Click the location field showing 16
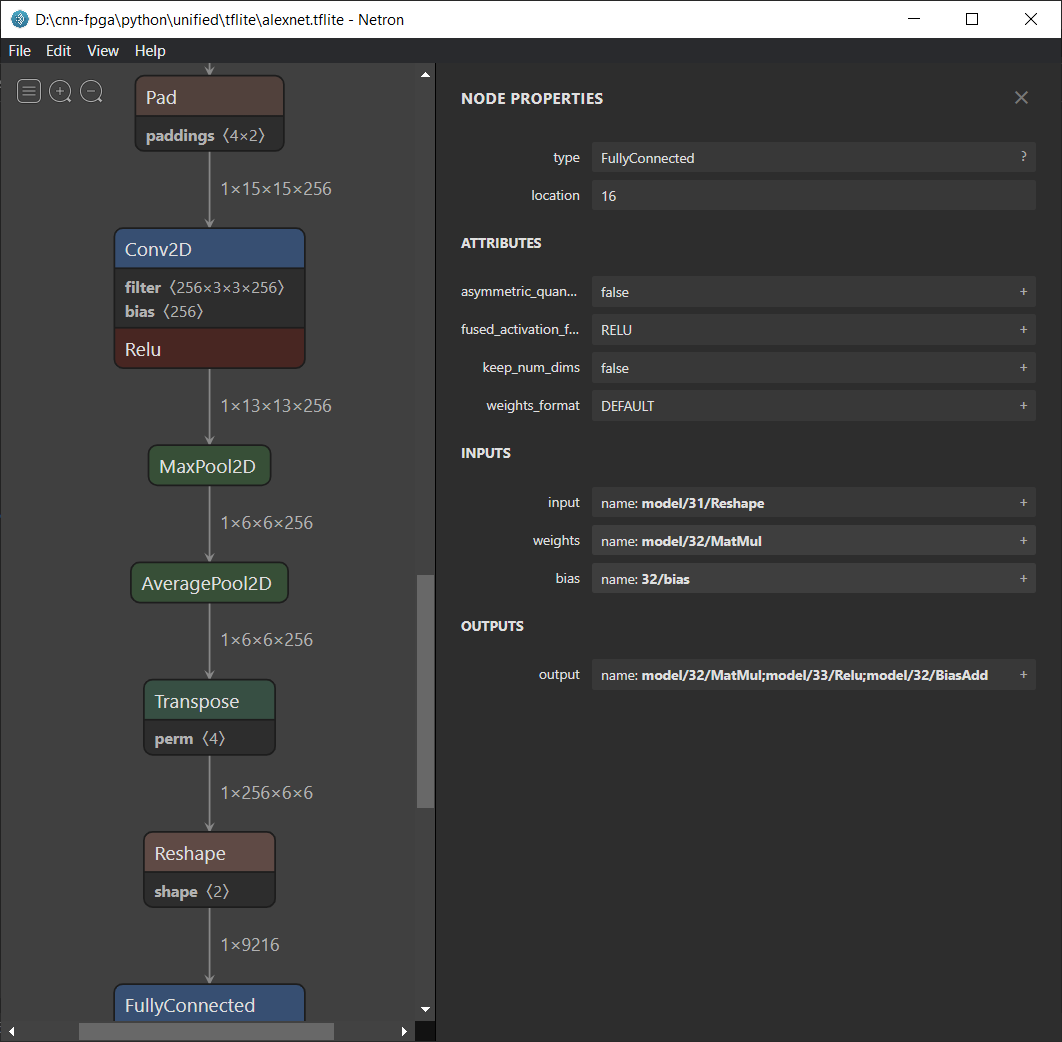Screen dimensions: 1062x1042 812,196
